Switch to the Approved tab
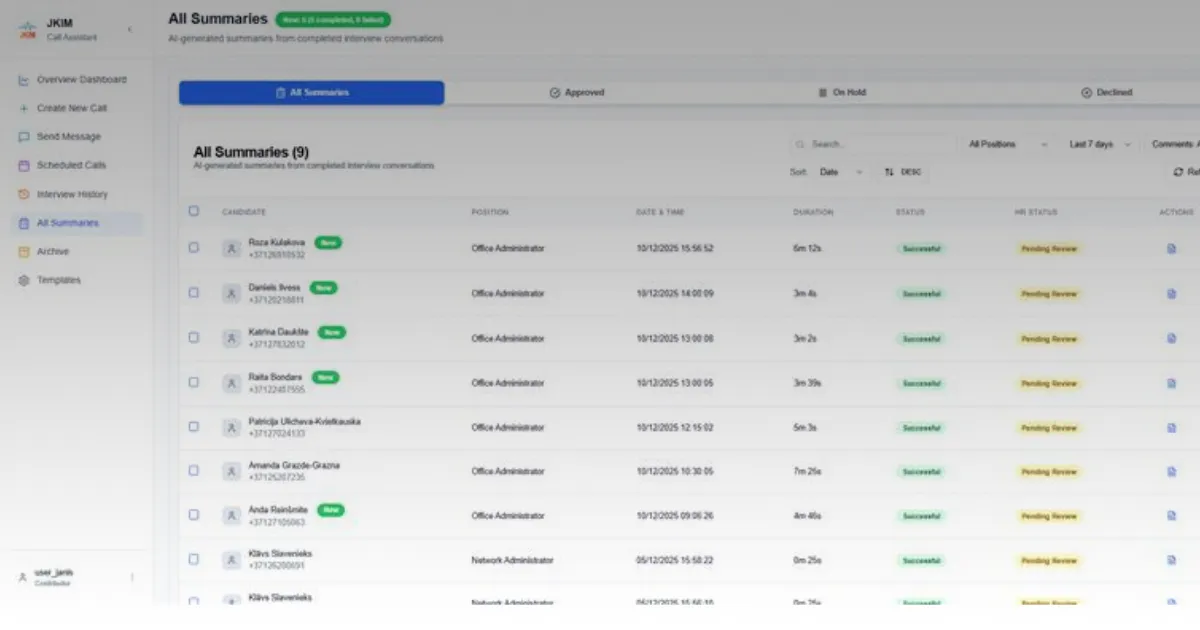Image resolution: width=1200 pixels, height=630 pixels. 577,93
